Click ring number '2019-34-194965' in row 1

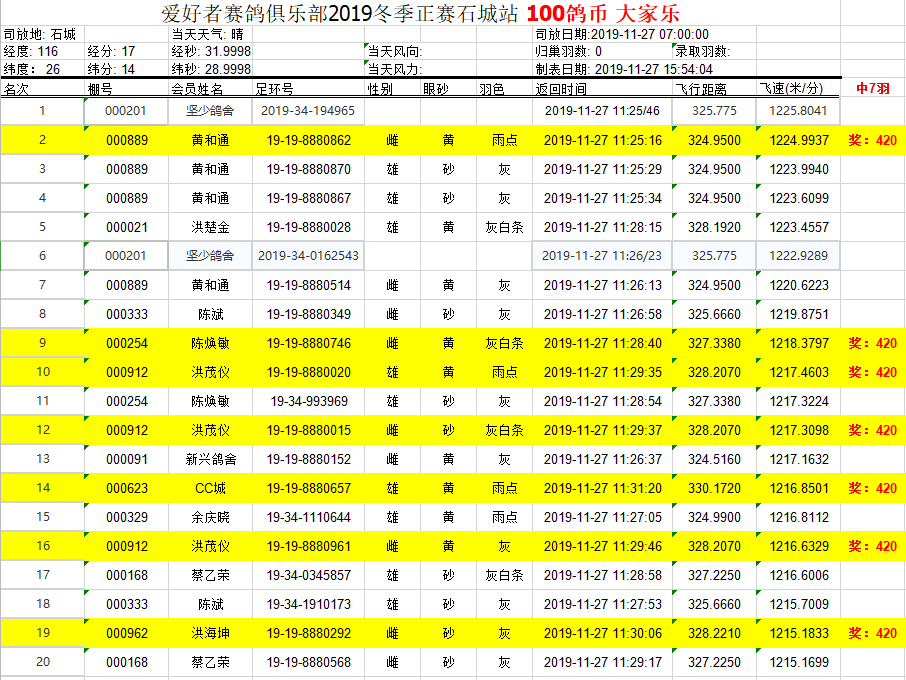308,110
